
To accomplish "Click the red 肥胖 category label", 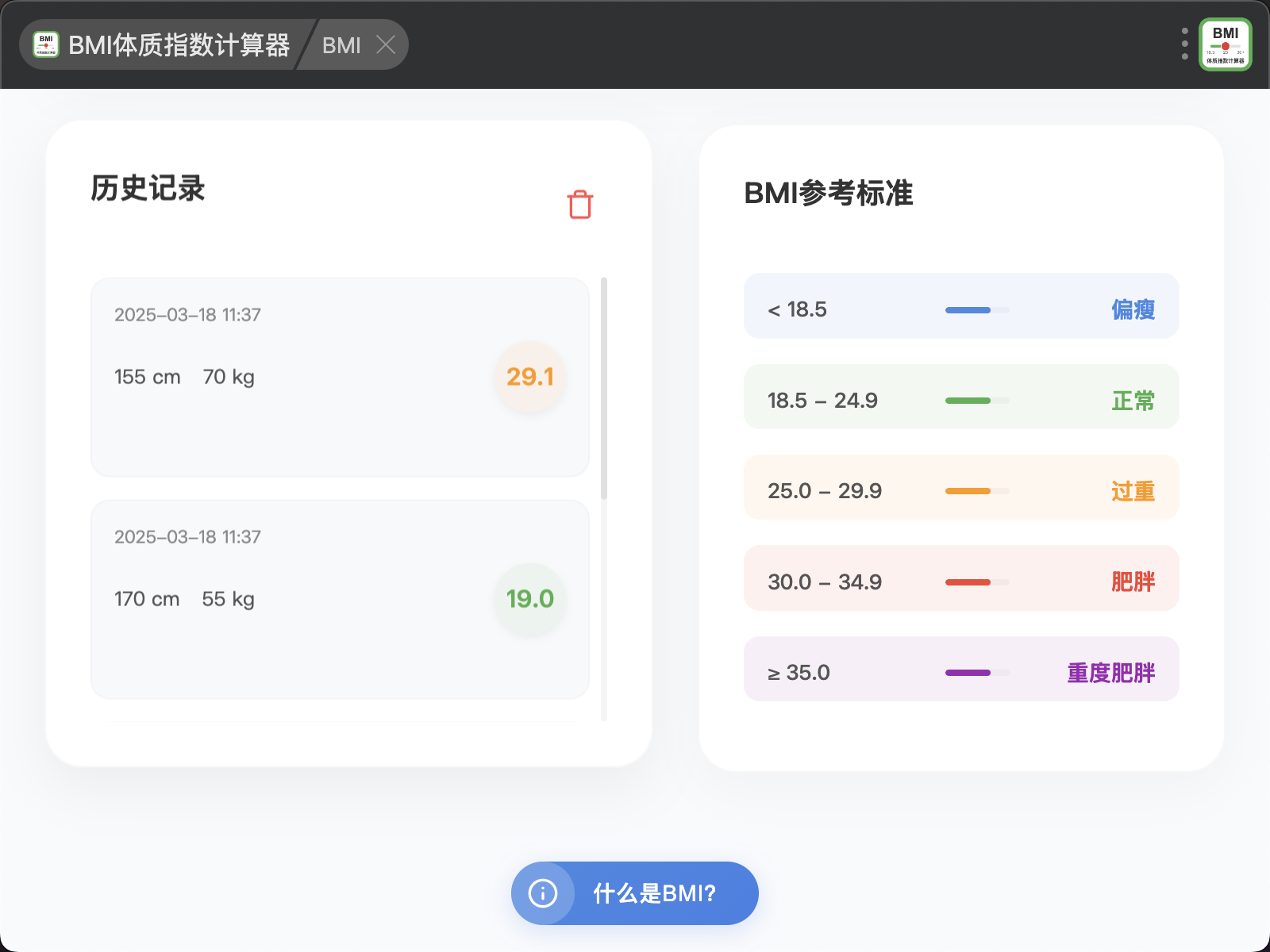I will [x=1133, y=582].
